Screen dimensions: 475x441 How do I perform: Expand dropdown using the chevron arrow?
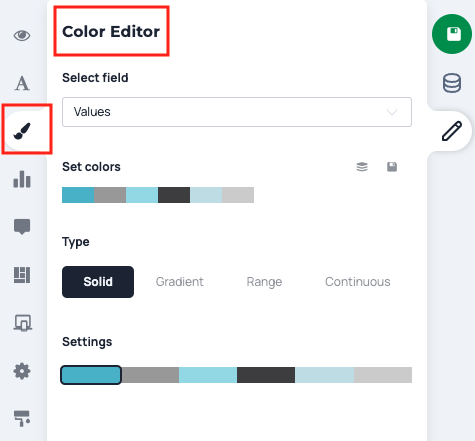coord(392,112)
